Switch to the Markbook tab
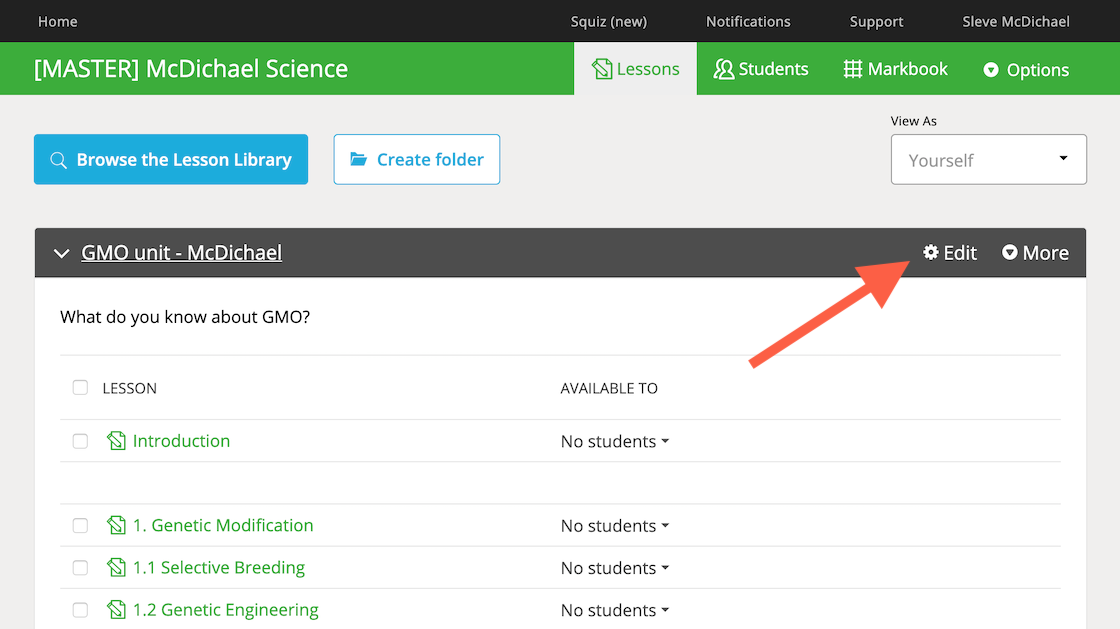 tap(896, 69)
